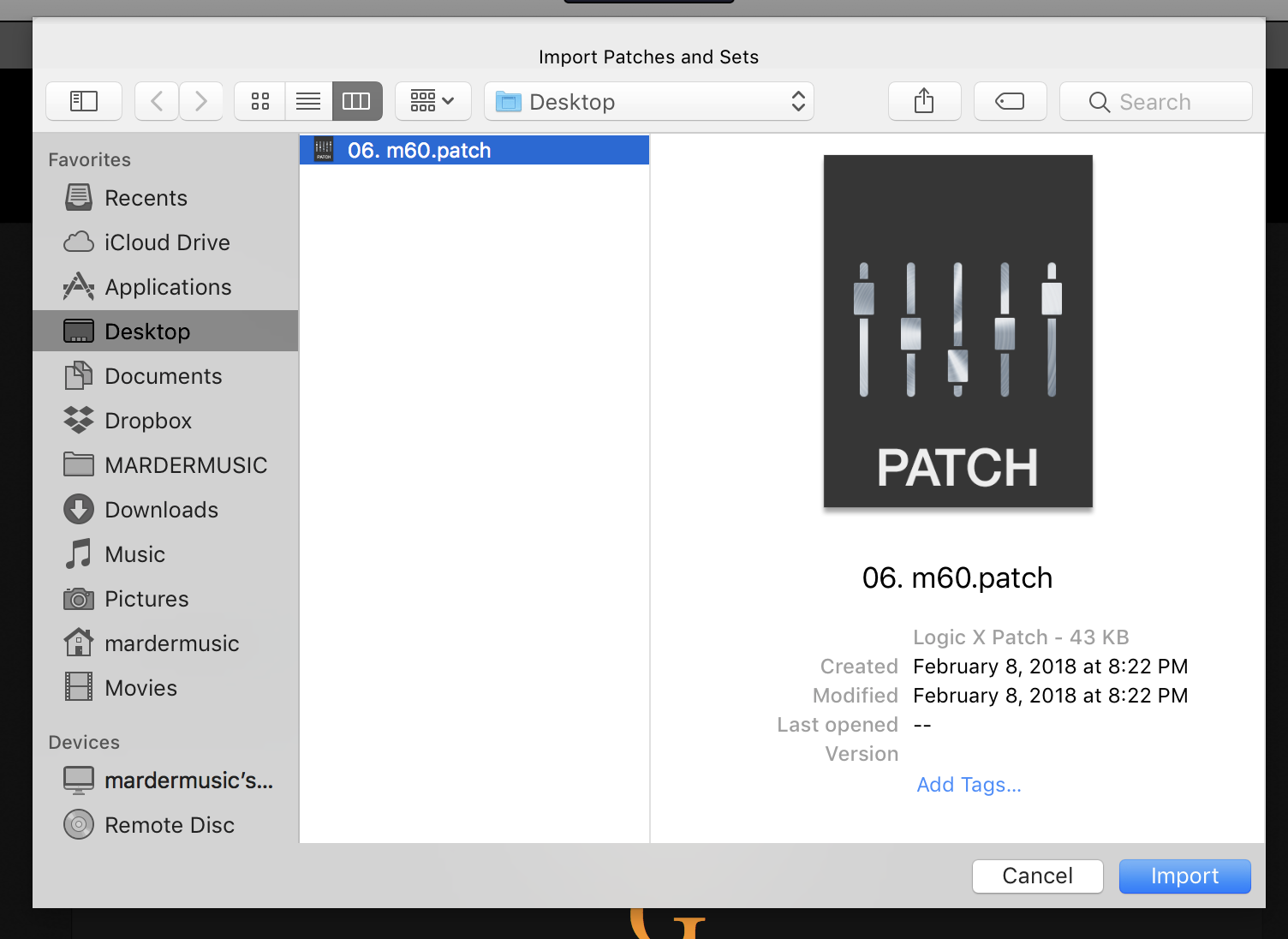Open Recents in the sidebar
1288x939 pixels.
point(146,198)
